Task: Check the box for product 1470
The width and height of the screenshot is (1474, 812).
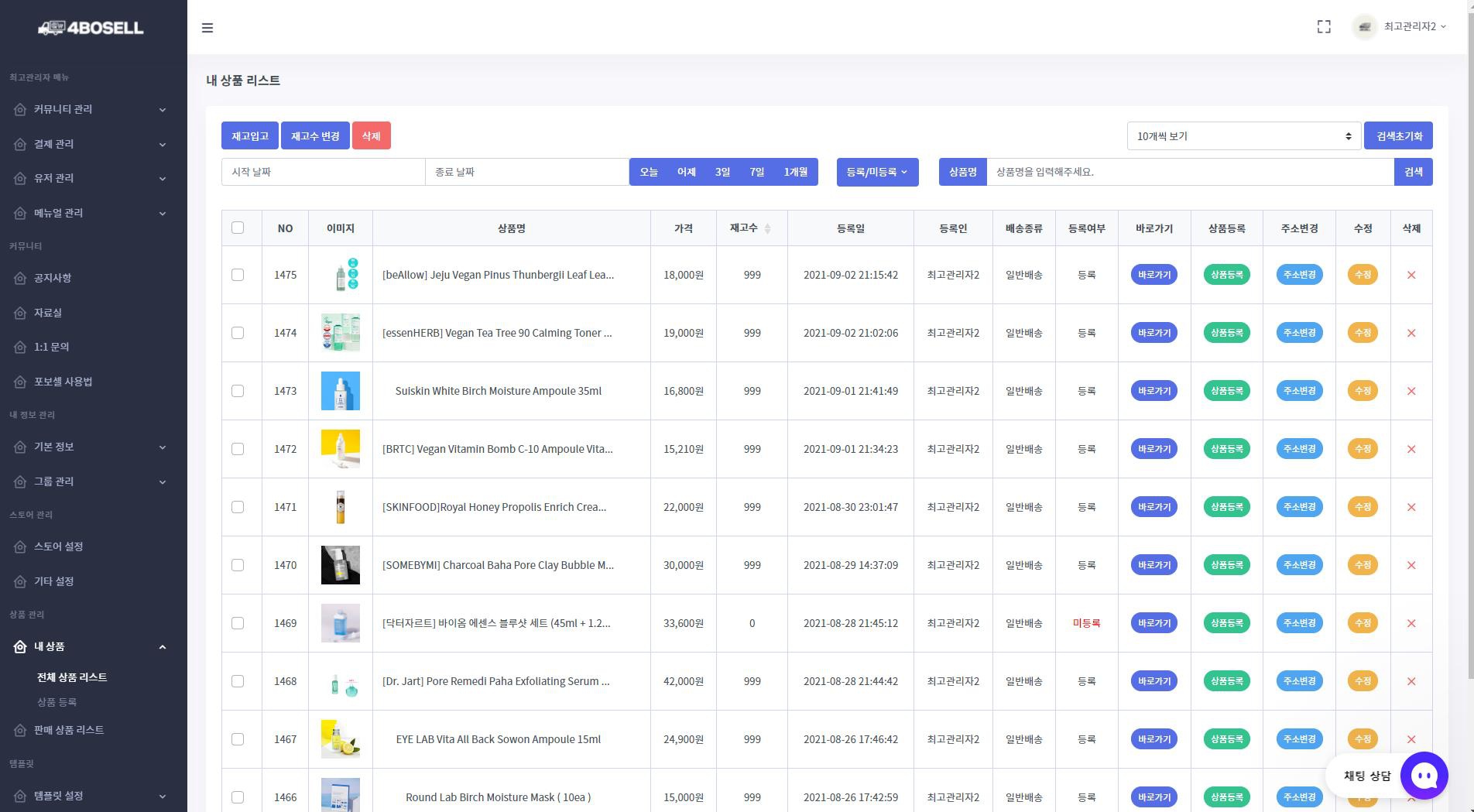Action: (238, 565)
